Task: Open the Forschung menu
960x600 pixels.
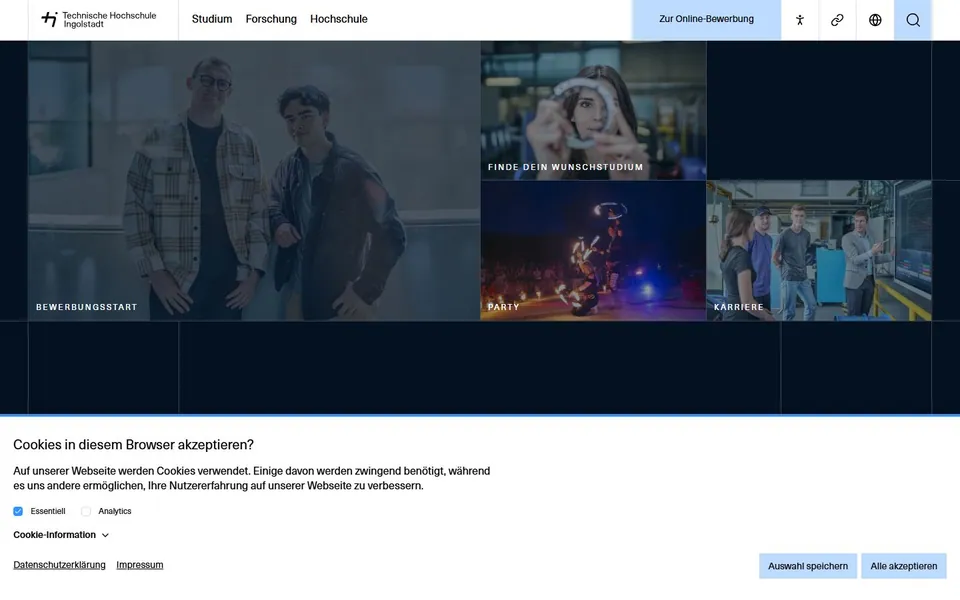Action: [x=271, y=19]
